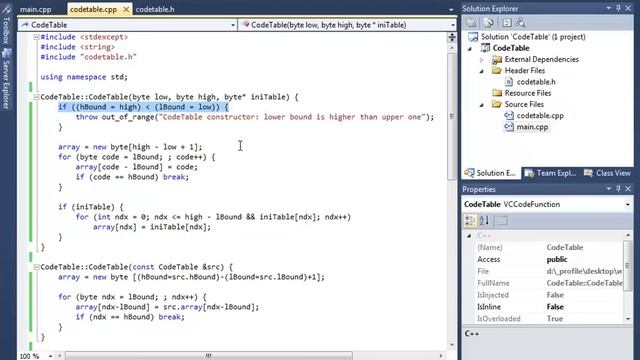Select the Source Files folder
Viewport: 640px width, 360px height.
[524, 104]
